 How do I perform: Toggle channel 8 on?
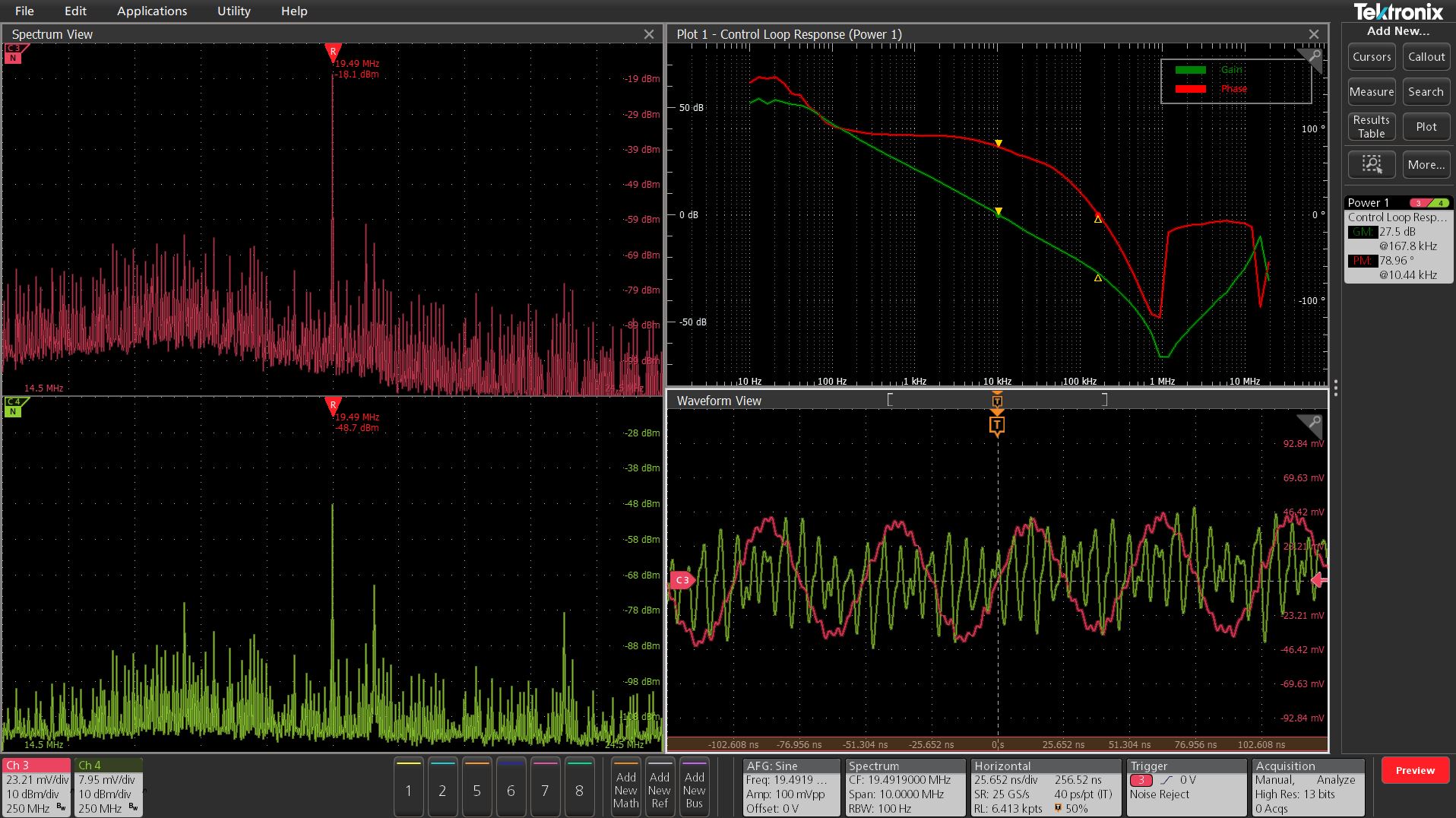(579, 789)
